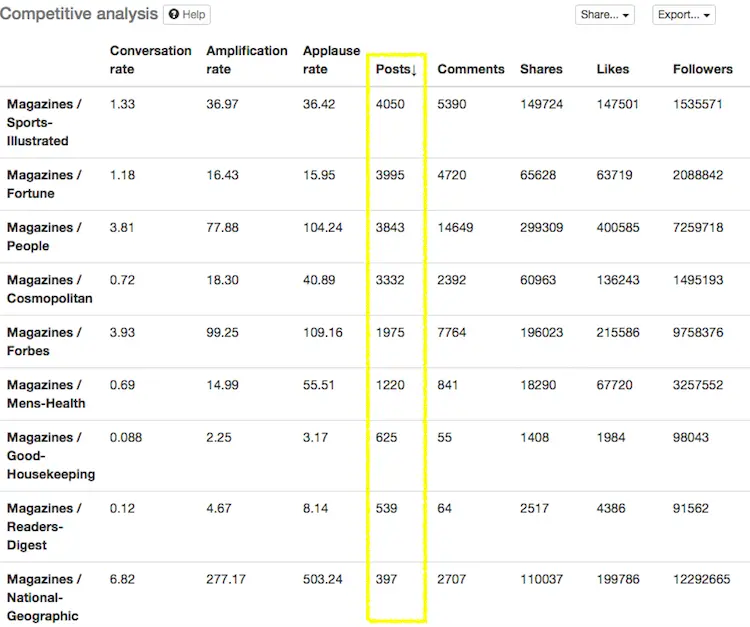Screen dimensions: 750x627
Task: Click the Followers column header
Action: (x=702, y=69)
